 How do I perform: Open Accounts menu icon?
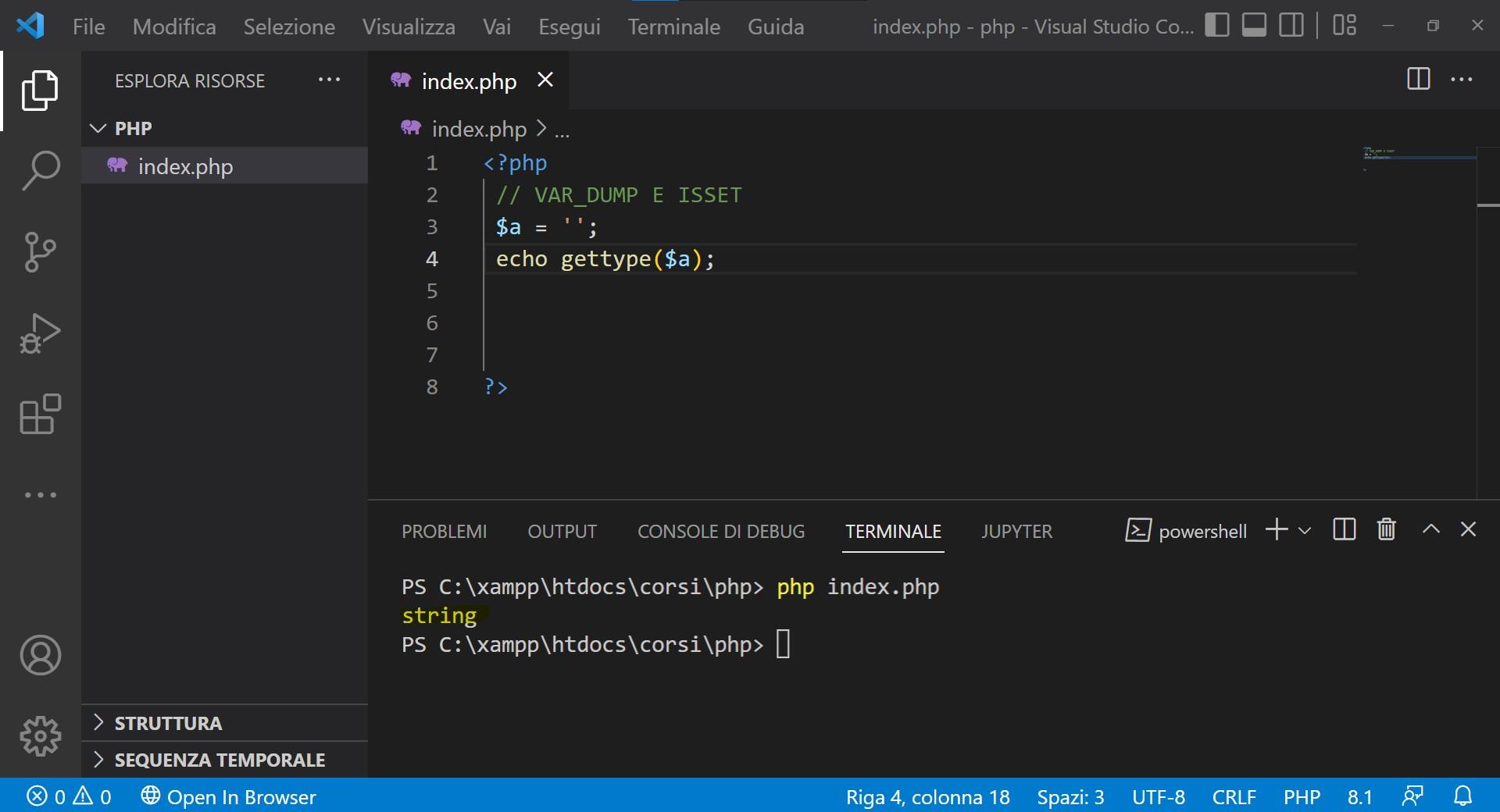point(40,655)
